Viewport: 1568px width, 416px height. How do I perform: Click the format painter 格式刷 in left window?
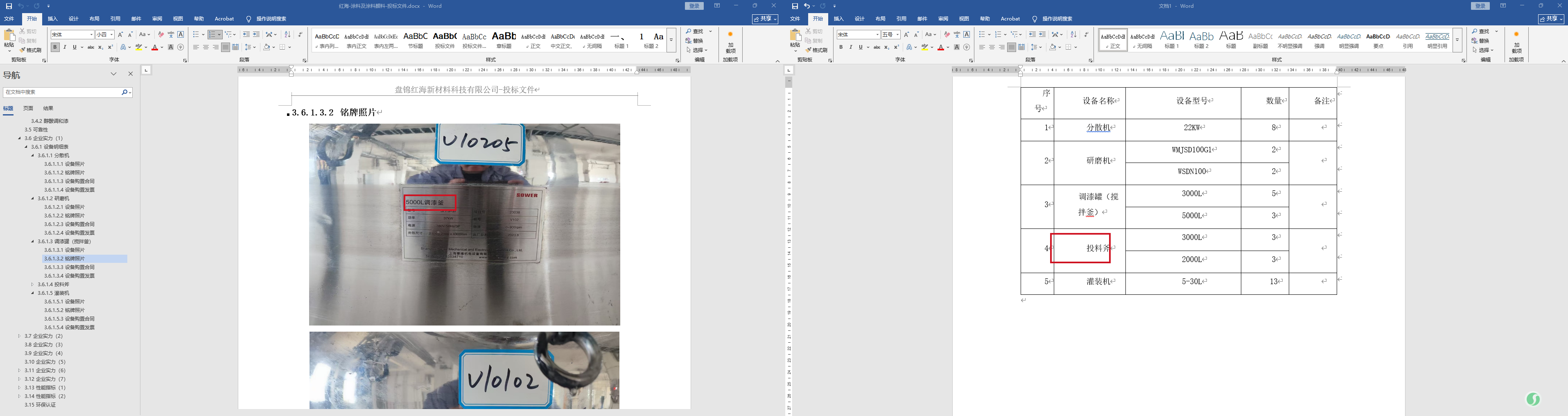click(x=30, y=50)
